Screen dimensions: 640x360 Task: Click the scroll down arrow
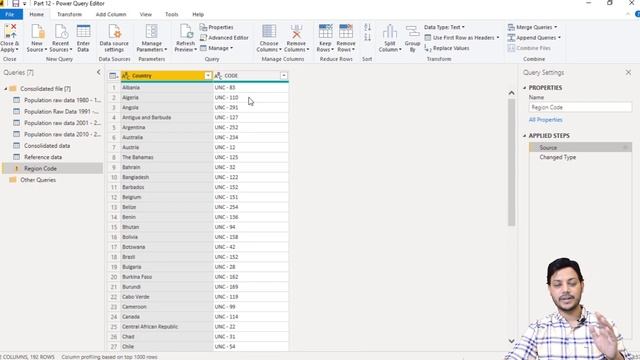point(511,341)
